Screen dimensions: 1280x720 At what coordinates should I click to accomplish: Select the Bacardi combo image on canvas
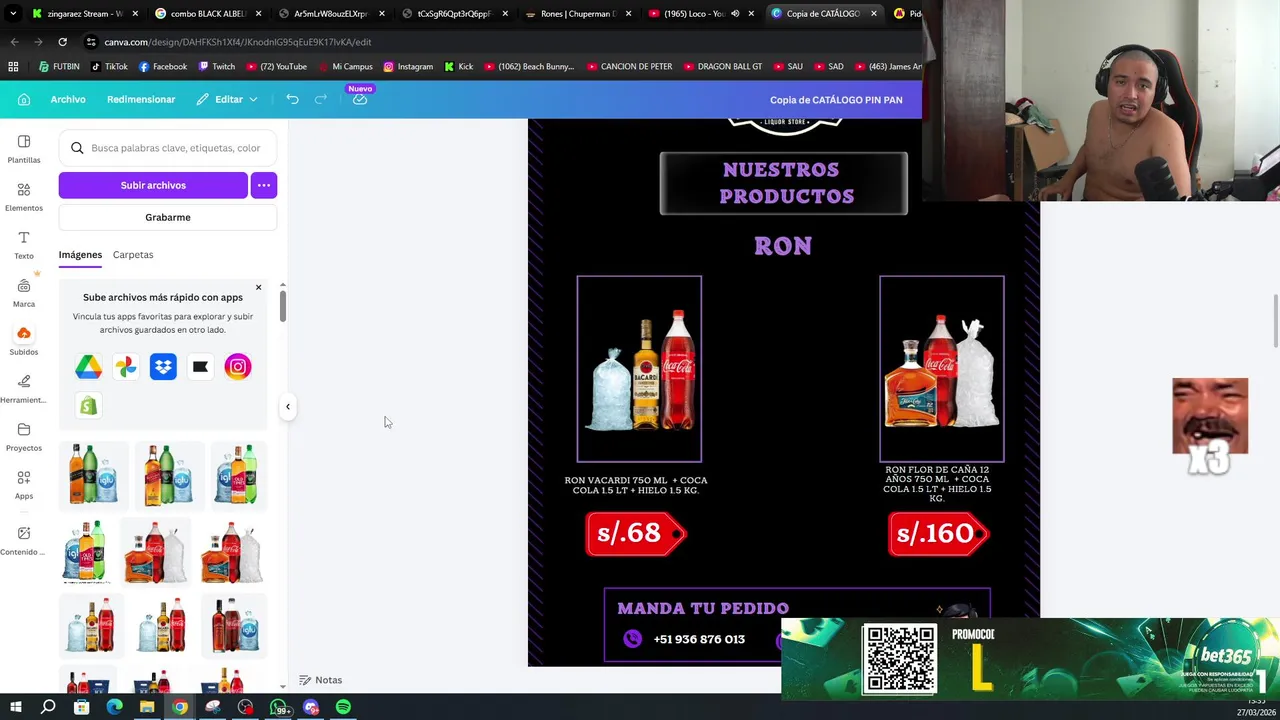pyautogui.click(x=639, y=369)
